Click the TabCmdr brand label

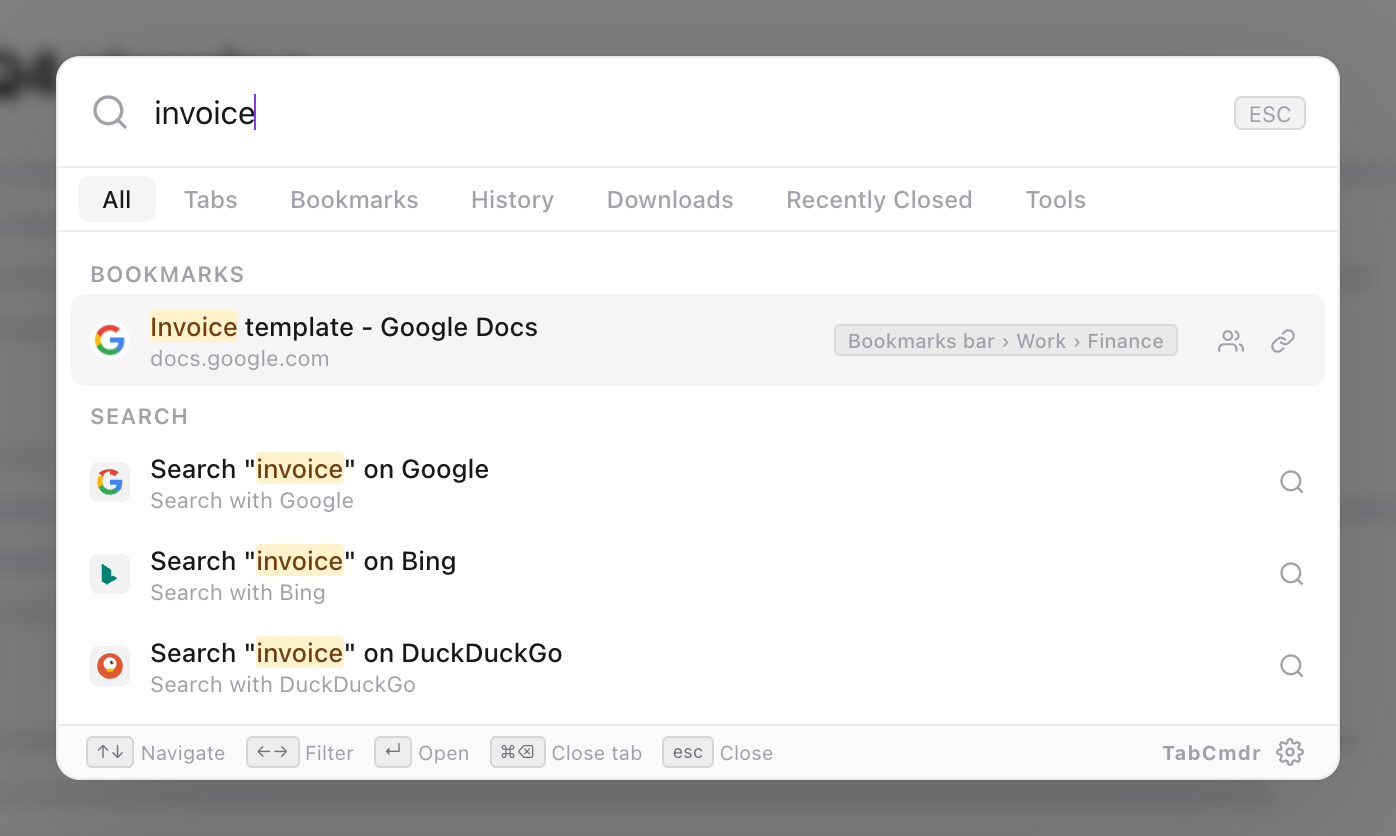pyautogui.click(x=1212, y=752)
